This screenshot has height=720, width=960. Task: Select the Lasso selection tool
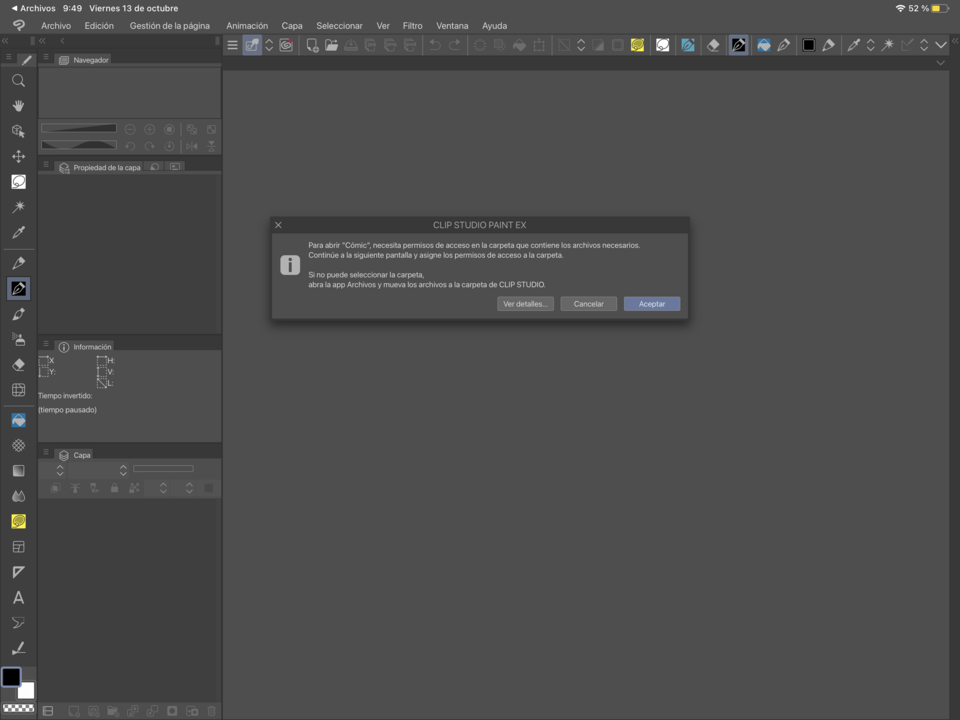point(18,181)
